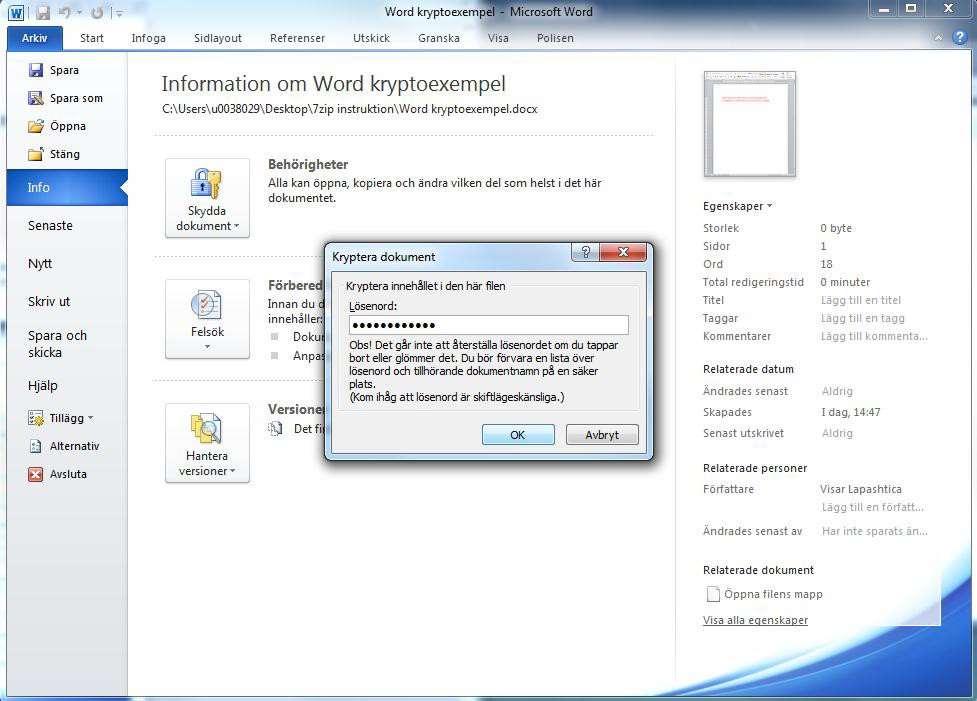This screenshot has height=701, width=977.
Task: Open the Hjälp section
Action: pyautogui.click(x=42, y=386)
